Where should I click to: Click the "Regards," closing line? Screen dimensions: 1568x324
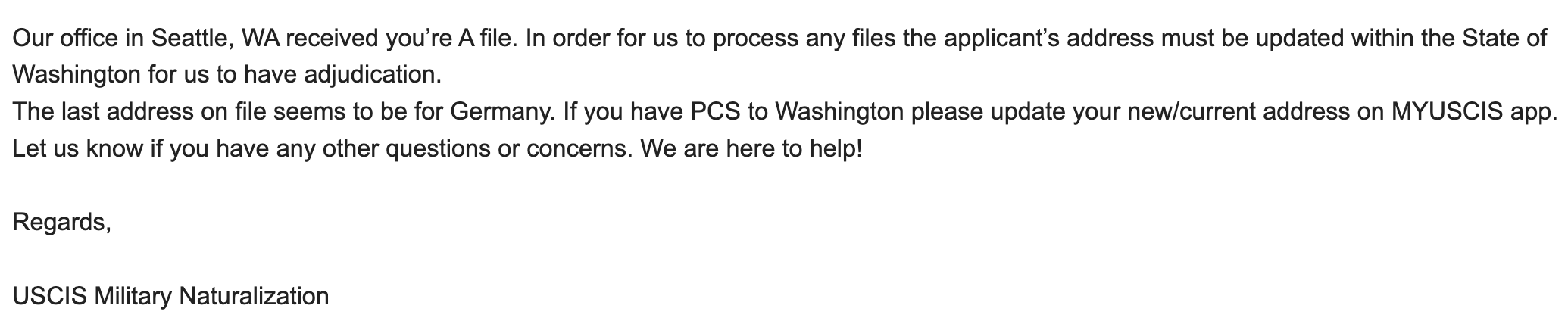(x=62, y=223)
